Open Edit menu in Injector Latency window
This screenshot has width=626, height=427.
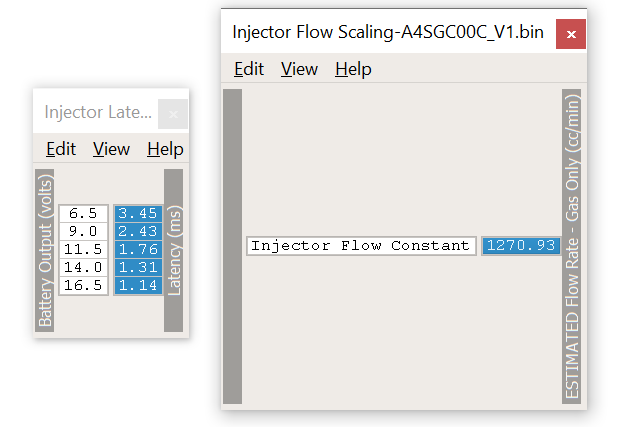(61, 149)
